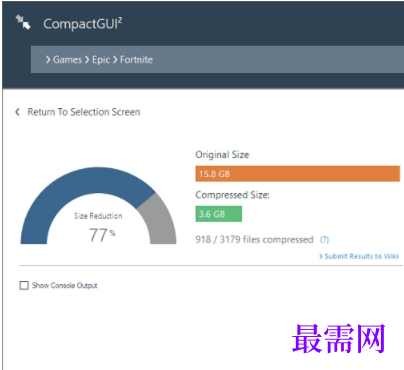The image size is (404, 370).
Task: Enable the Show Console Output checkbox
Action: (x=24, y=285)
